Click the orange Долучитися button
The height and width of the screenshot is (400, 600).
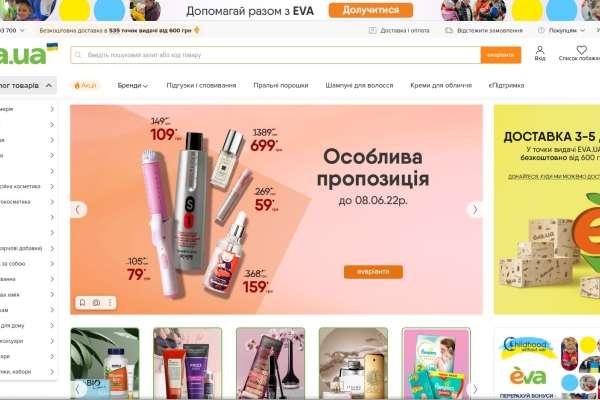pos(371,10)
